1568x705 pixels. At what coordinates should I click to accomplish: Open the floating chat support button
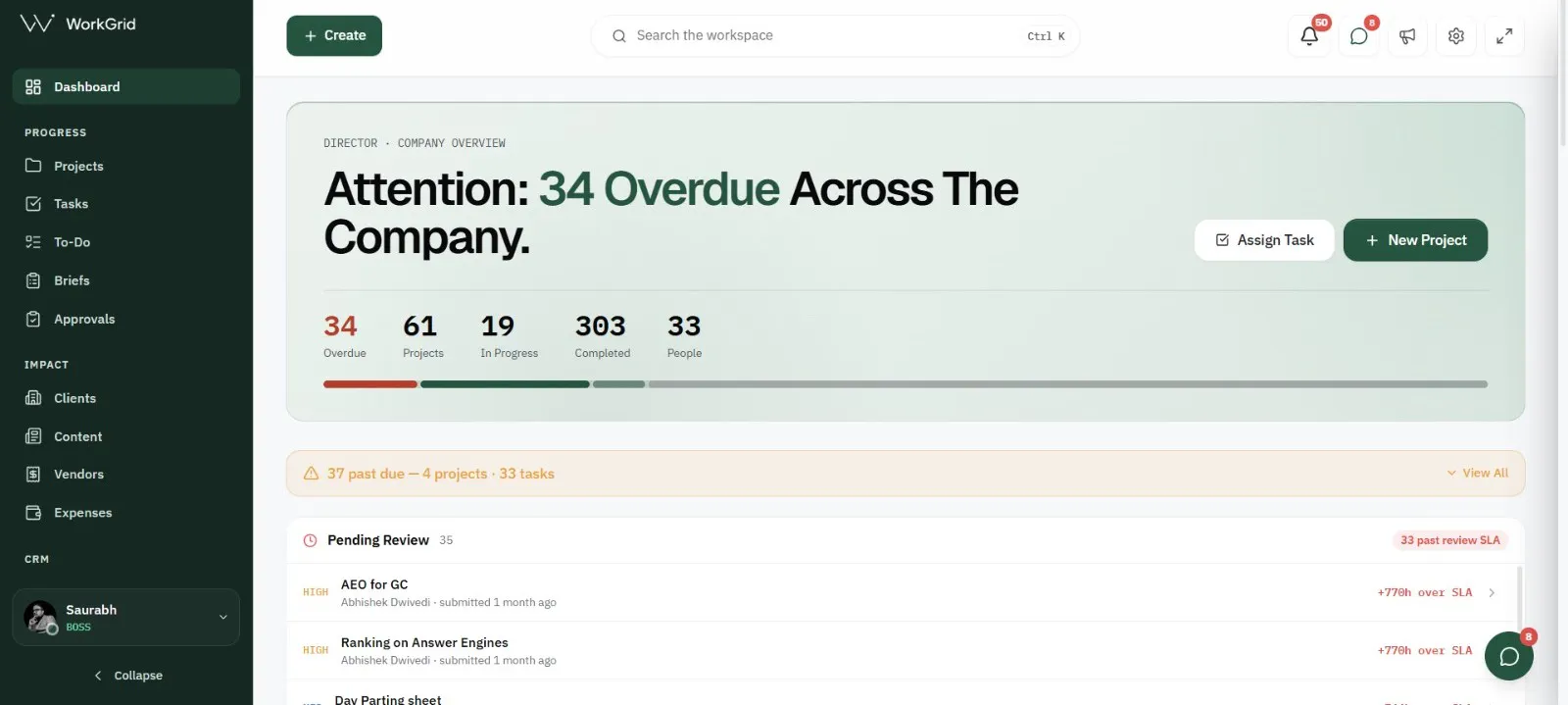tap(1509, 656)
